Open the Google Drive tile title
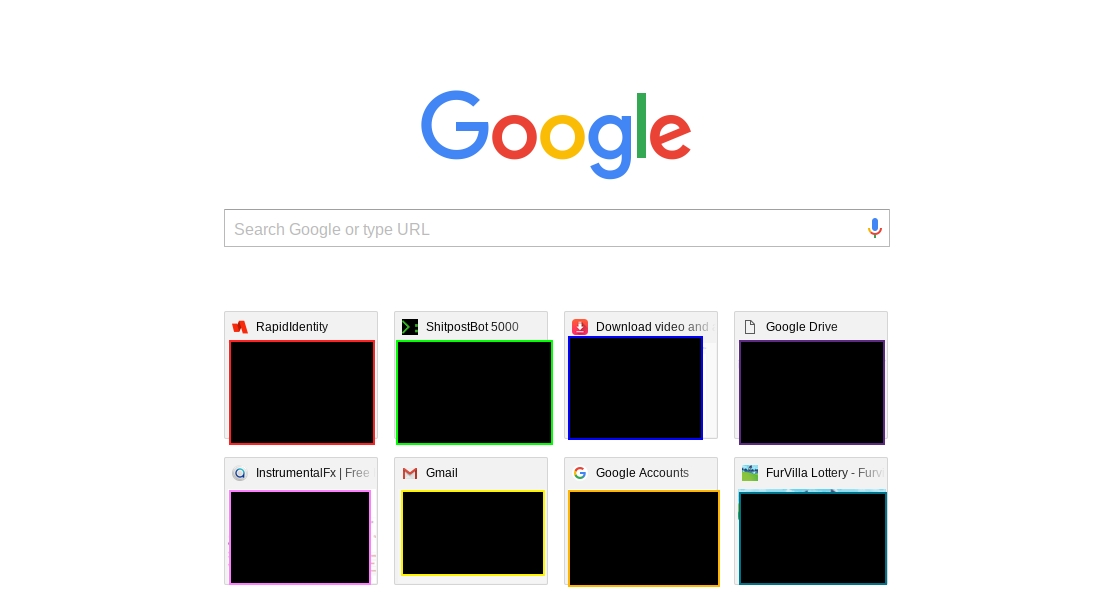This screenshot has height=612, width=1098. (x=801, y=327)
